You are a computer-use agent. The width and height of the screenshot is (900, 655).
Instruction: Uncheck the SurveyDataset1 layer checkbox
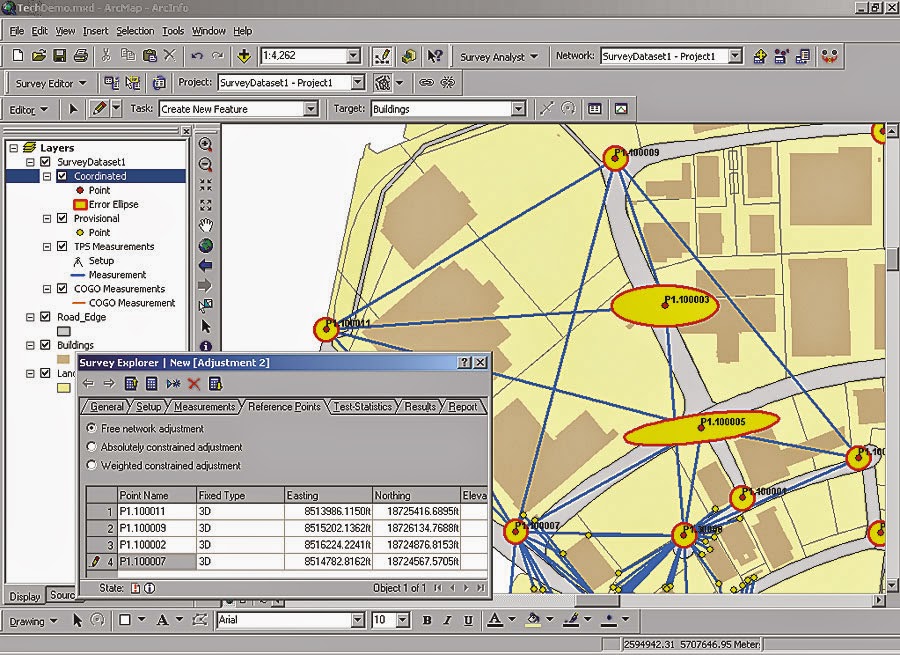(45, 162)
